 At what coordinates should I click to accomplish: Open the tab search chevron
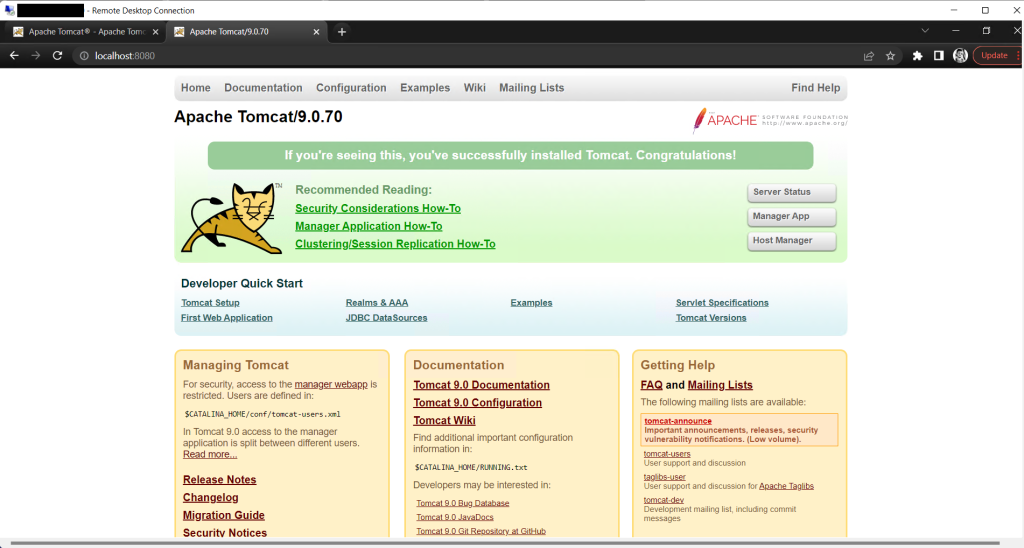pyautogui.click(x=925, y=31)
